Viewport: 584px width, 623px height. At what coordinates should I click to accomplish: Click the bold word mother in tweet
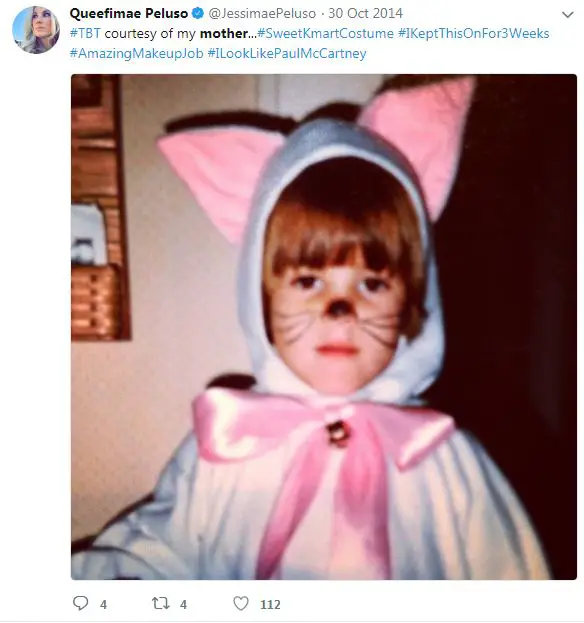tap(224, 33)
